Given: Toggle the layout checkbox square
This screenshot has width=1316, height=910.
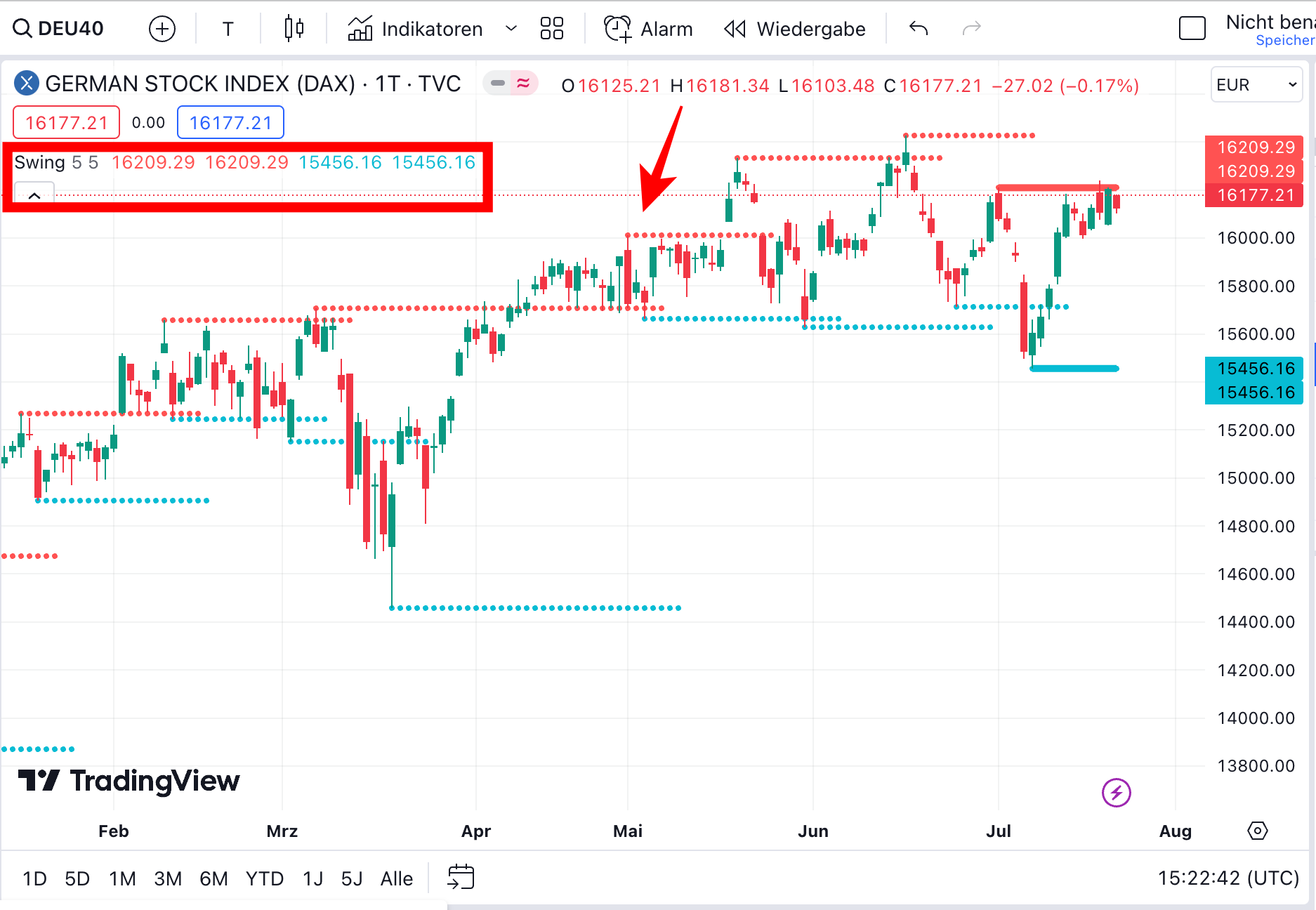Looking at the screenshot, I should click(1192, 29).
